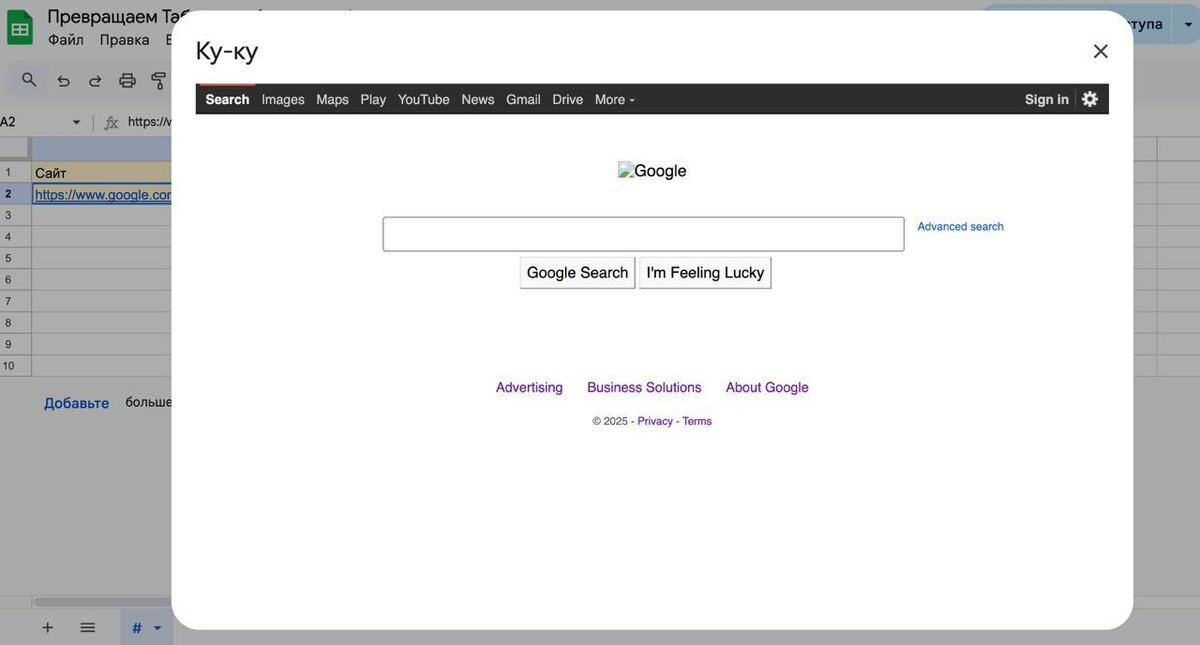Screen dimensions: 1200x645
Task: Click the I'm Feeling Lucky button
Action: pos(705,272)
